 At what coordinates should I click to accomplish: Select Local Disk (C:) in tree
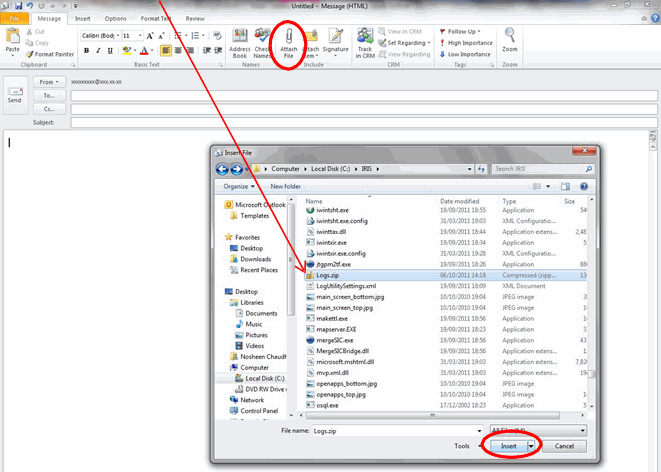pos(260,378)
